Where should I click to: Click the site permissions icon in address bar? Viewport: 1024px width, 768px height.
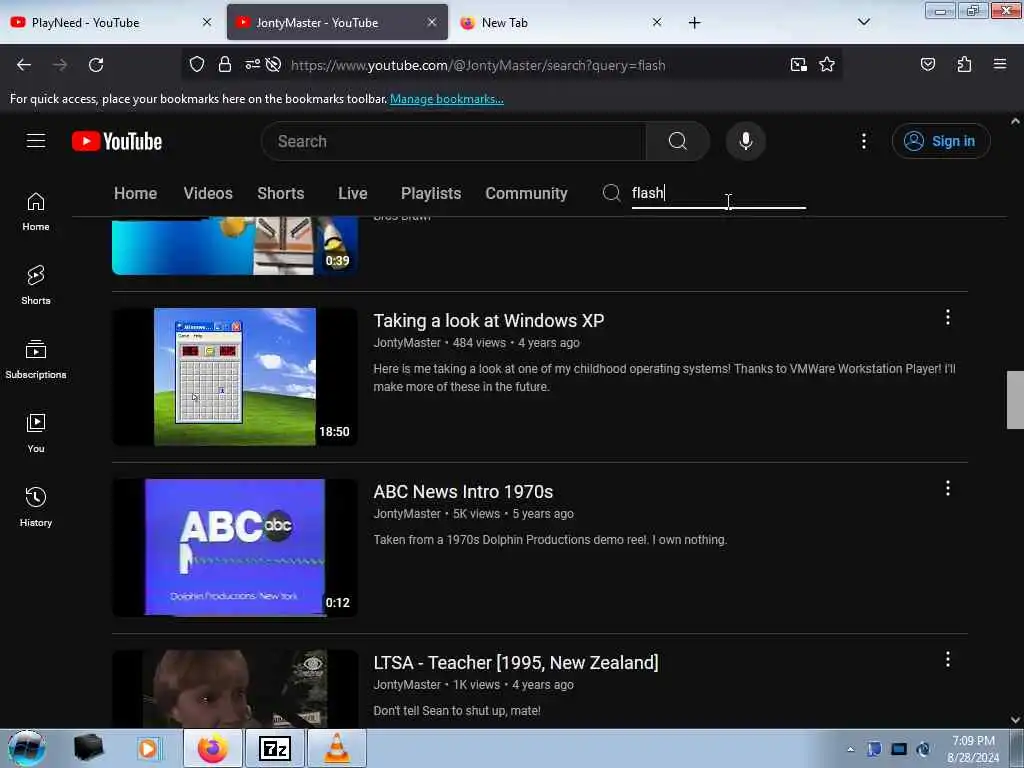[x=252, y=65]
